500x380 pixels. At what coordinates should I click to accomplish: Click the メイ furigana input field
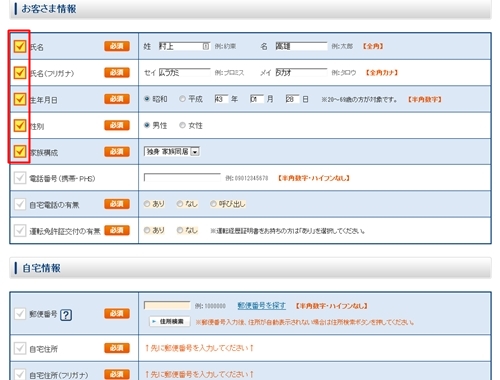coord(301,72)
